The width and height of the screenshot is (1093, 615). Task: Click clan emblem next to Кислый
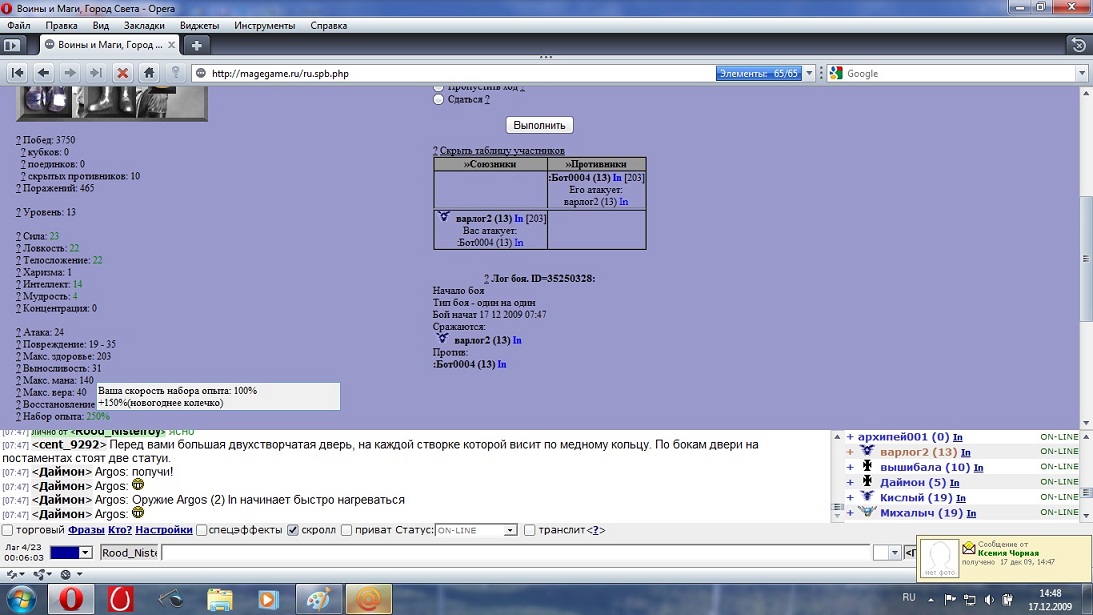point(866,496)
